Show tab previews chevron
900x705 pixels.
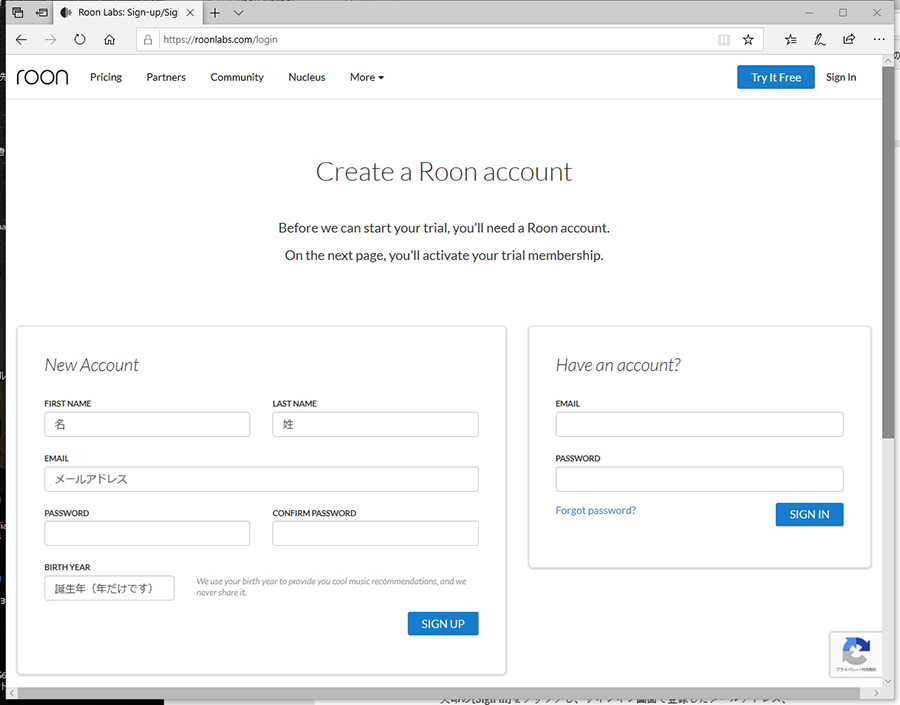(x=239, y=13)
